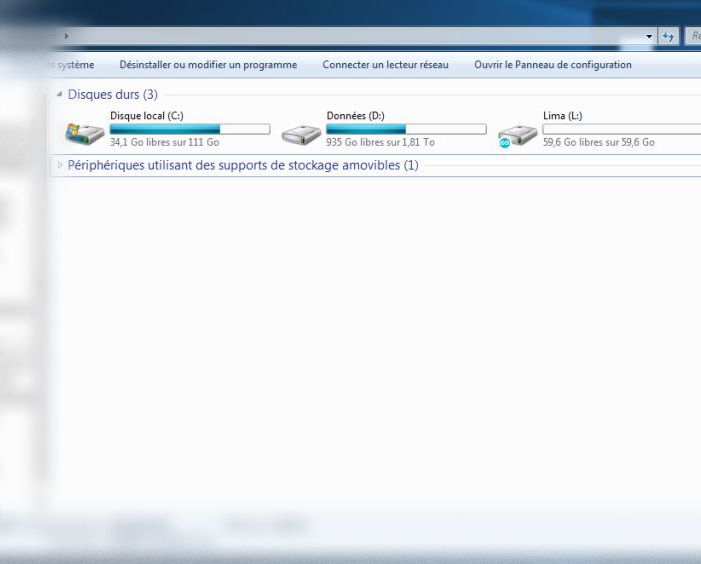Click the Lima (L:) empty usage bar

[620, 129]
